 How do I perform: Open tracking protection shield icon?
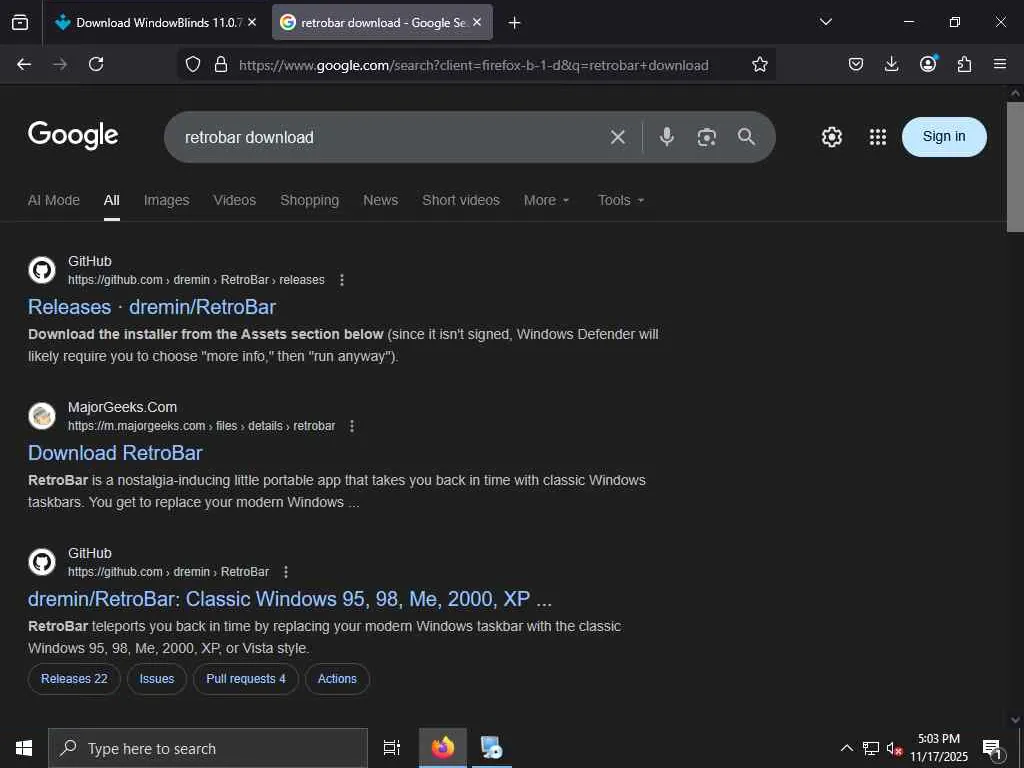(193, 64)
